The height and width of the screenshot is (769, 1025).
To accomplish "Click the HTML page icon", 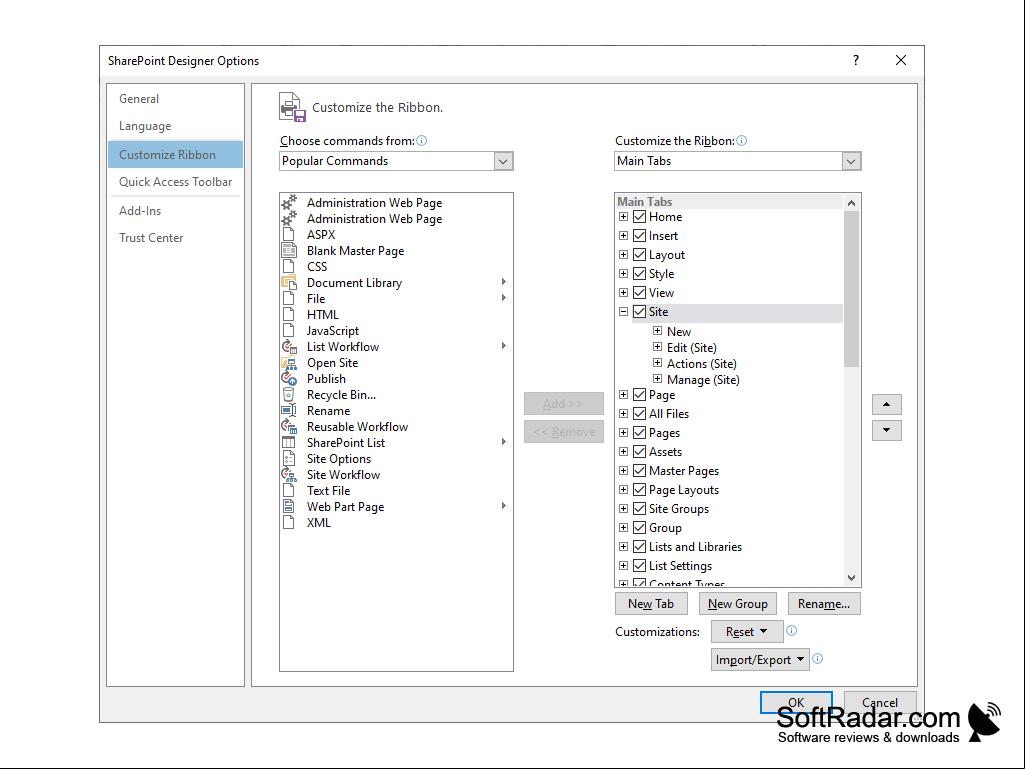I will click(289, 315).
